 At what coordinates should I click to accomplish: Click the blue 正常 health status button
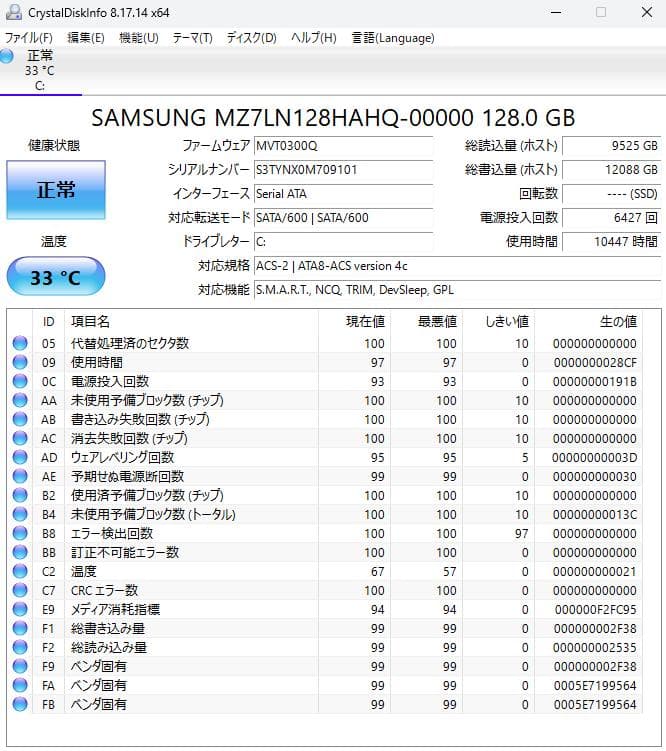(x=56, y=190)
